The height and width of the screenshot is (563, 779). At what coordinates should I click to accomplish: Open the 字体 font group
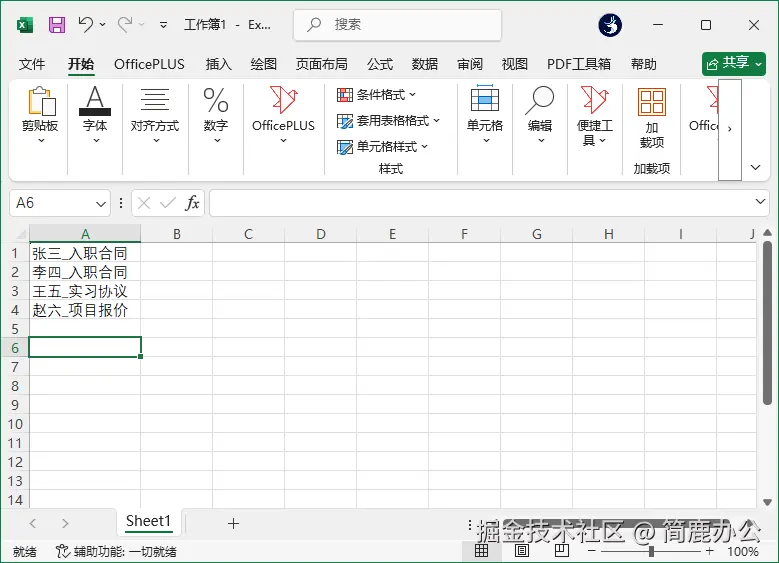coord(95,116)
